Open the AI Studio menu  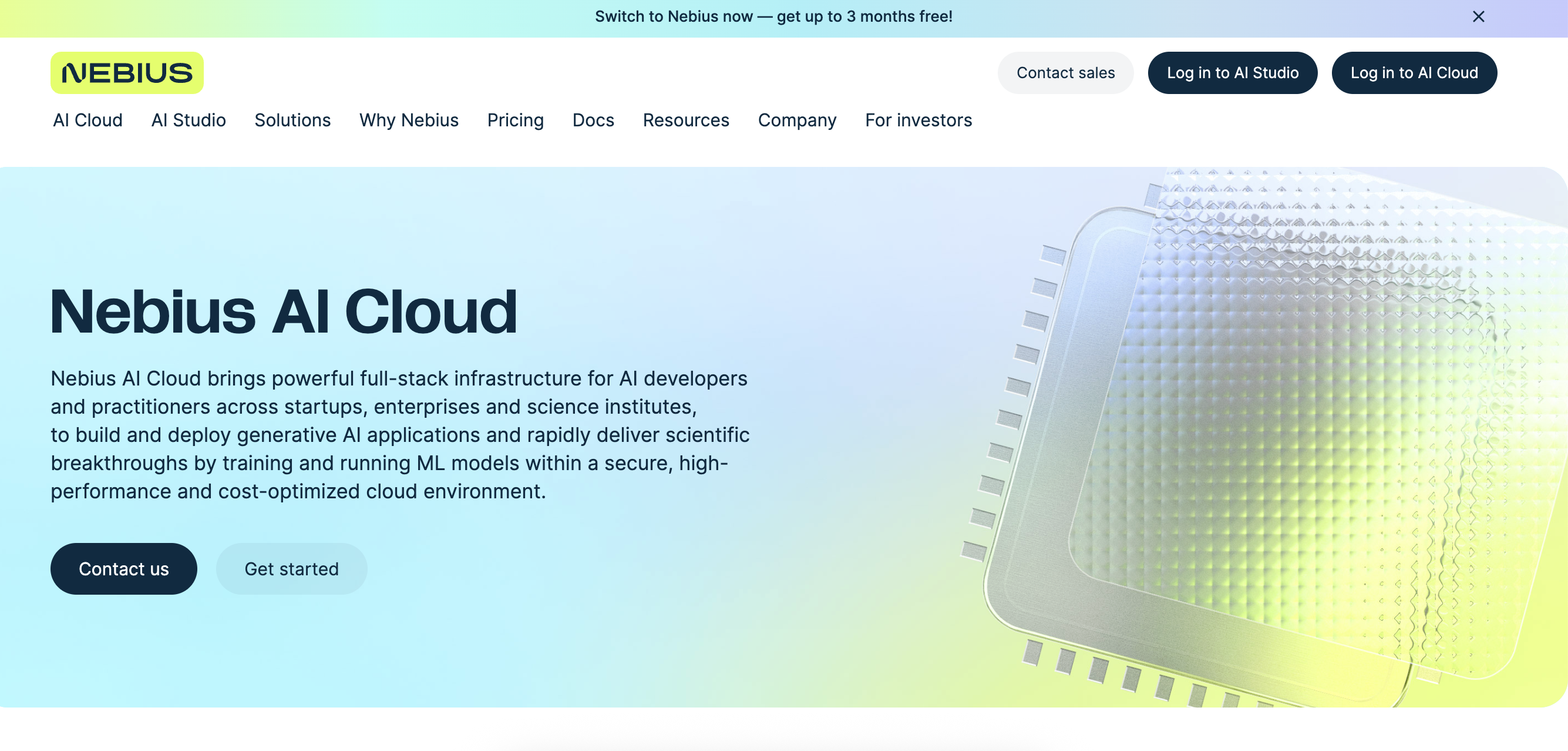[188, 120]
